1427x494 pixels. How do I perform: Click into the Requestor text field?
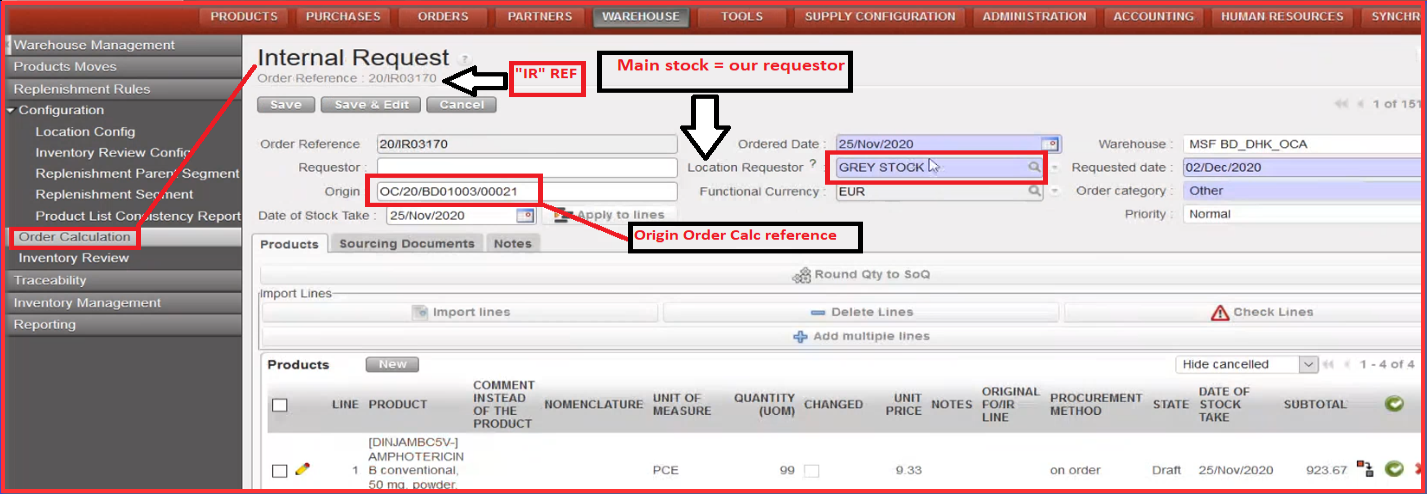point(527,168)
